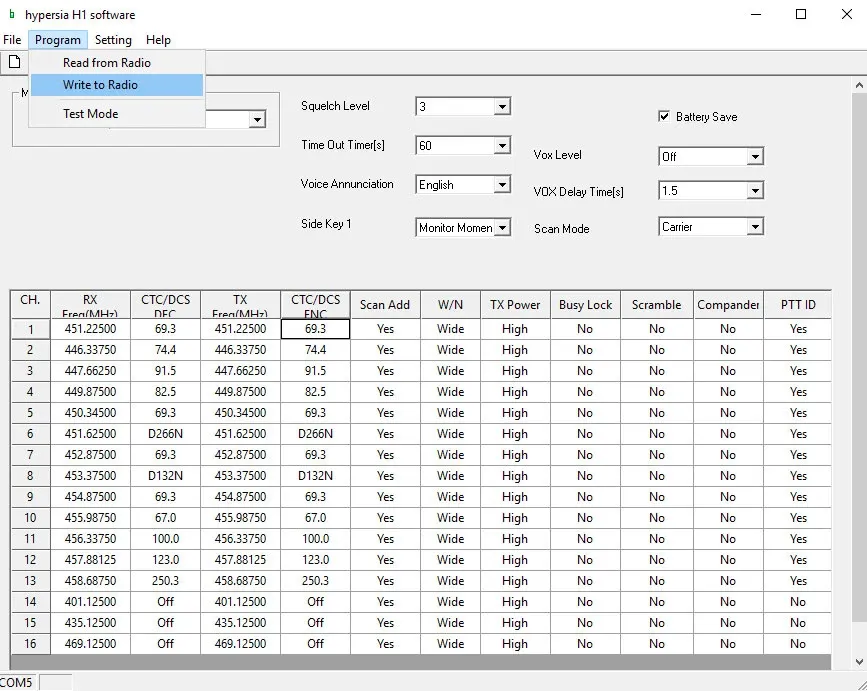Click the hypersia app icon in title bar
Screen dimensions: 867x691
click(11, 15)
